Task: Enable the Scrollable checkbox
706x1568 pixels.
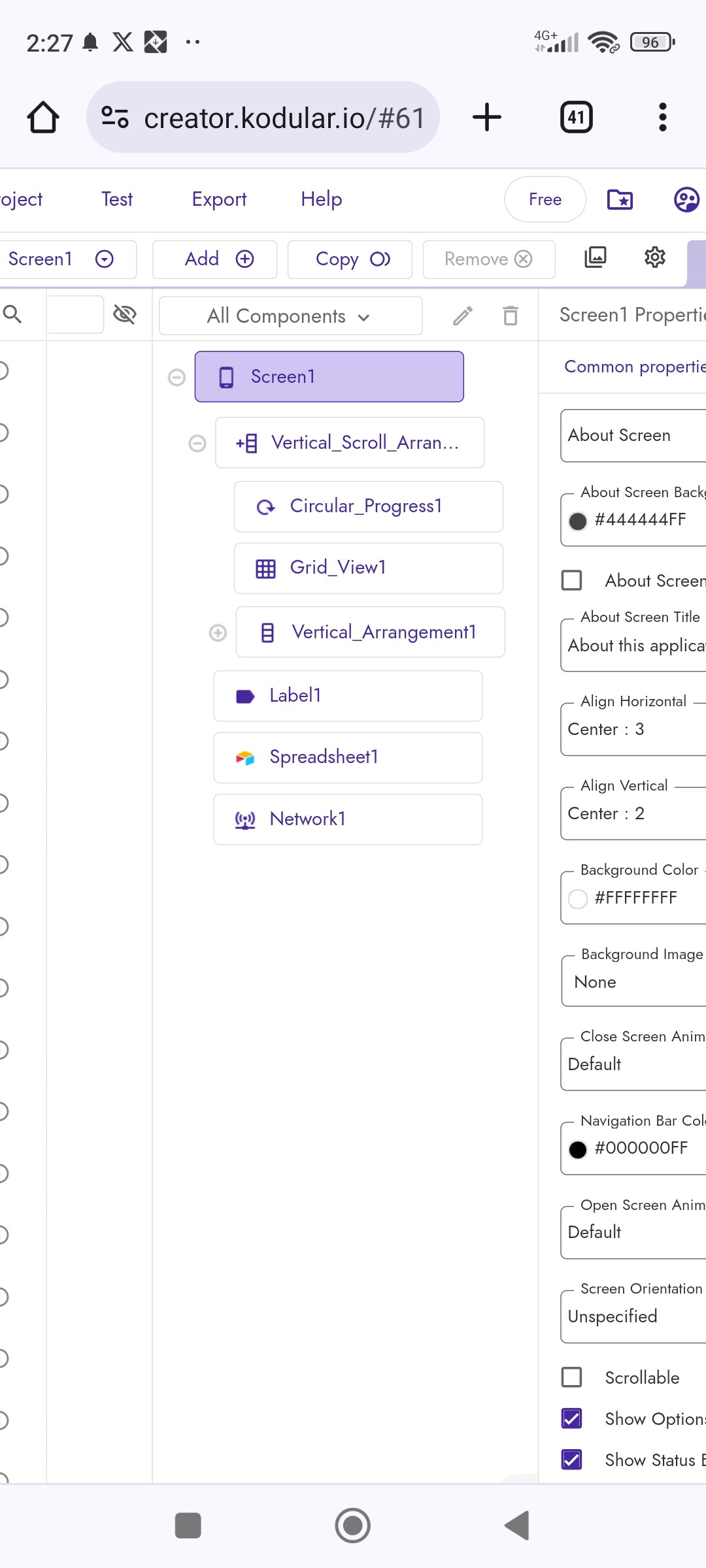Action: (572, 1377)
